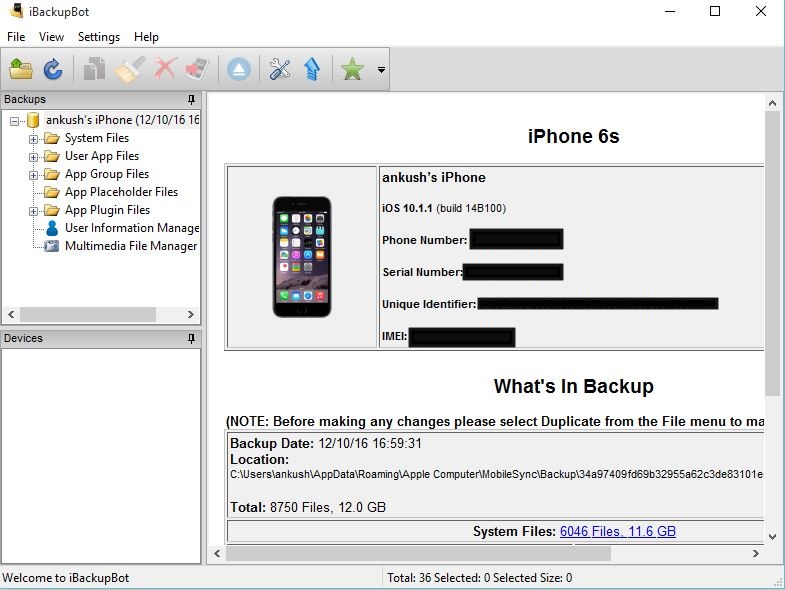
Task: Open the toolbar options dropdown arrow
Action: coord(381,70)
